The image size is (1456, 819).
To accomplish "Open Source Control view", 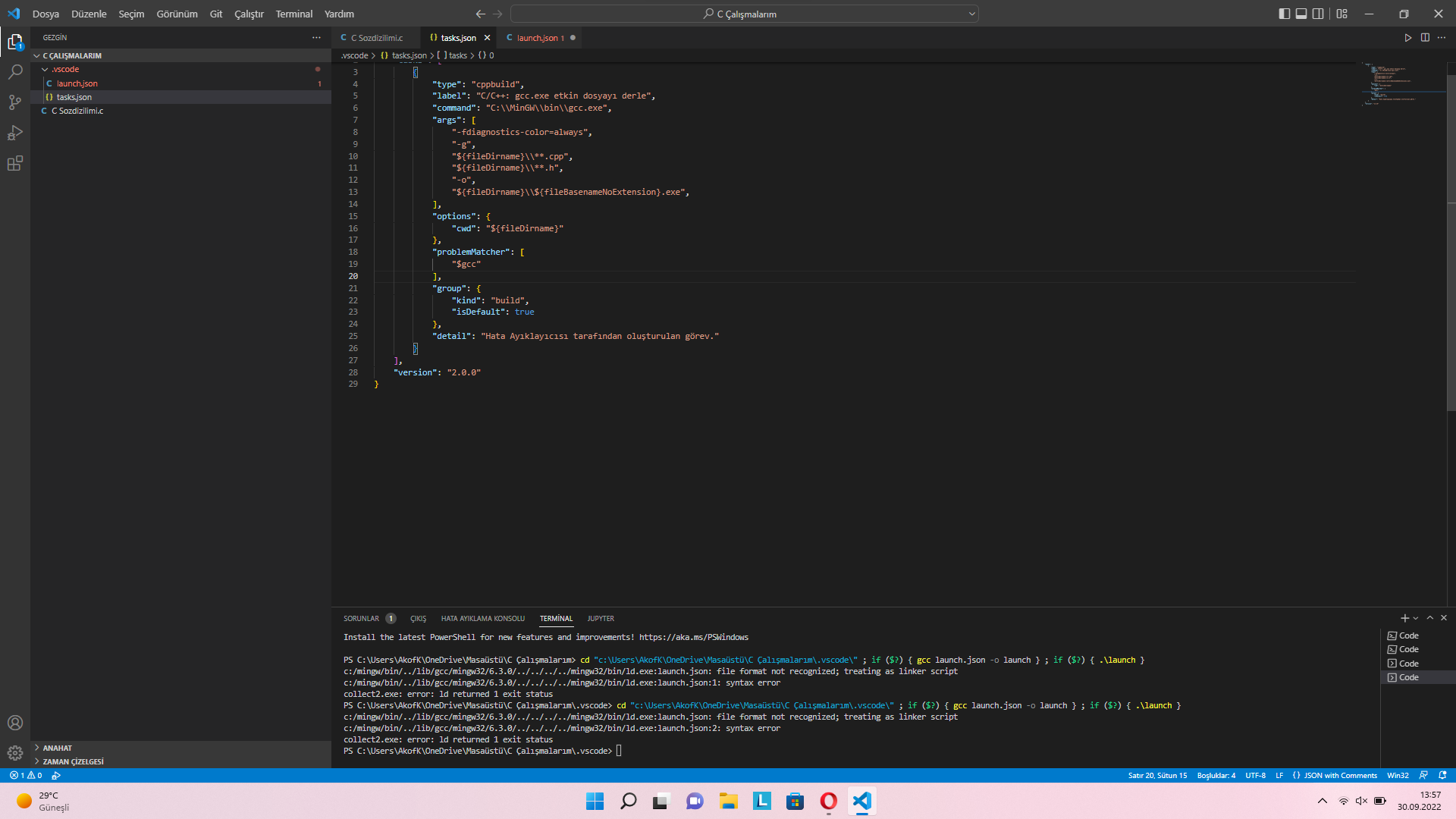I will point(15,102).
